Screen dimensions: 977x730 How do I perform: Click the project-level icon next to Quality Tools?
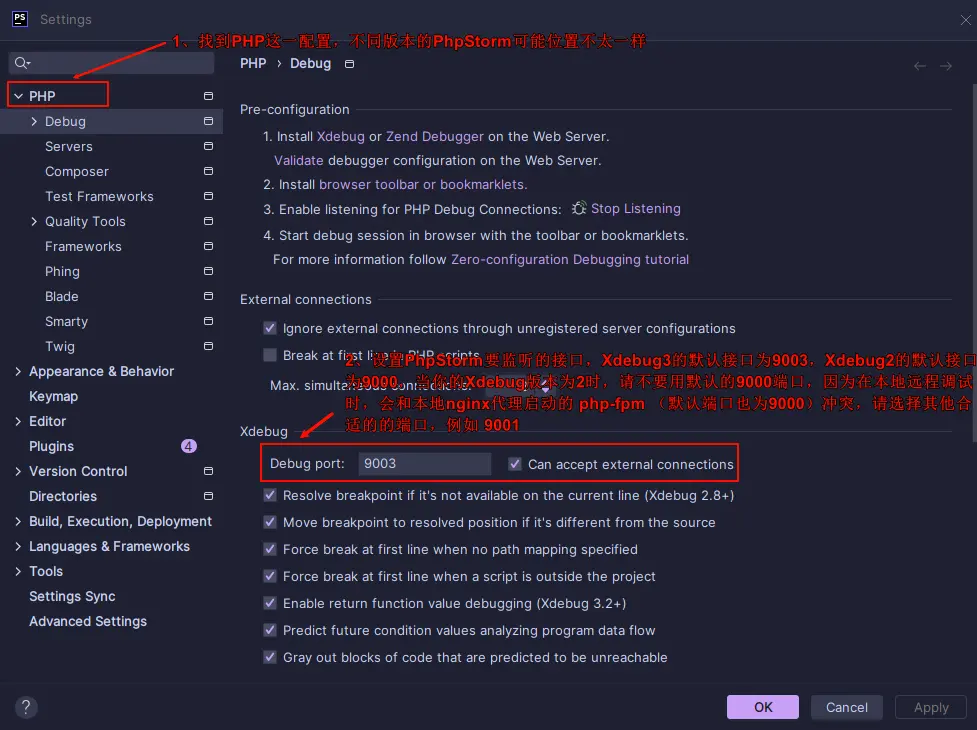tap(208, 221)
